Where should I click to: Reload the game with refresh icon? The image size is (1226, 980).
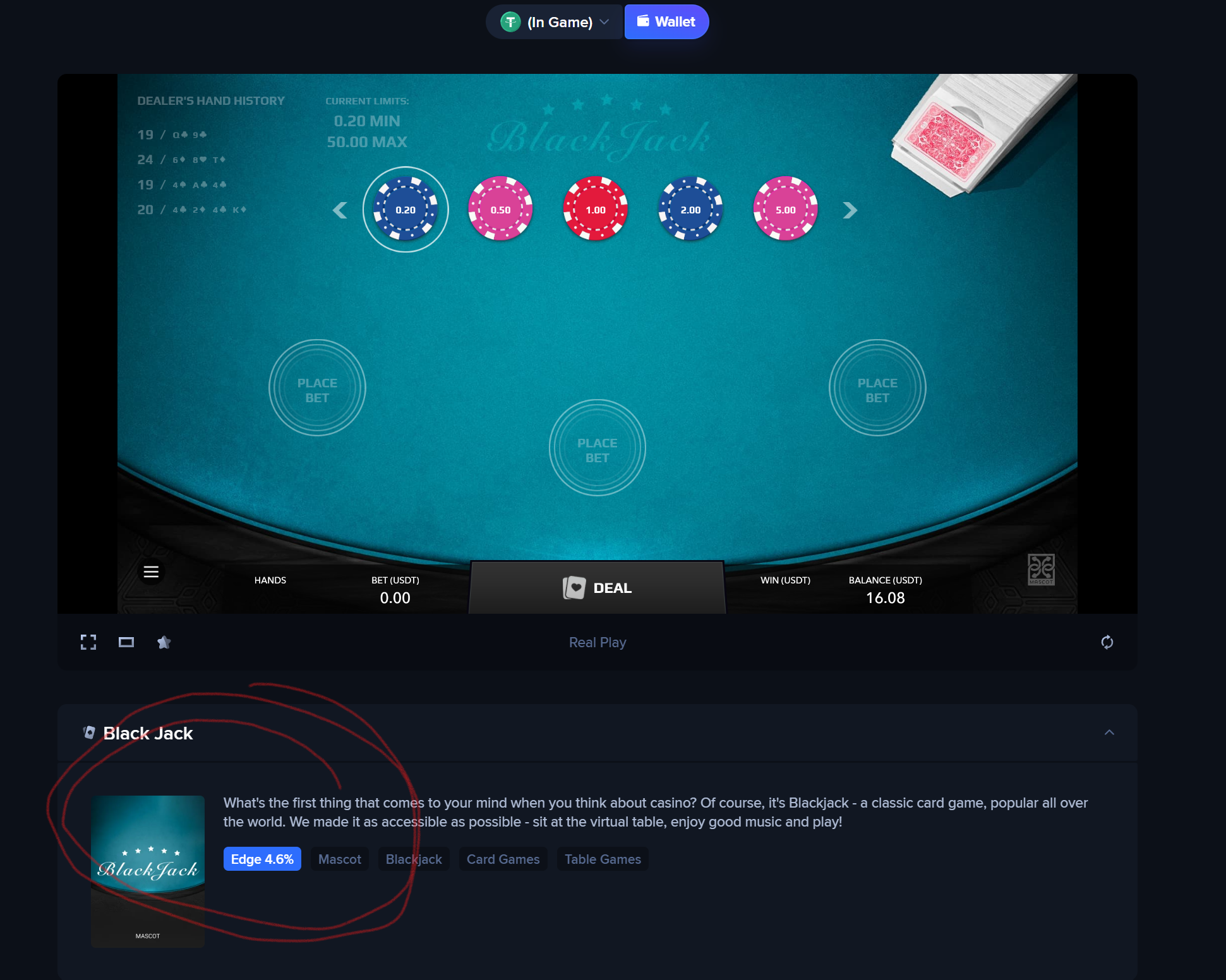1107,642
